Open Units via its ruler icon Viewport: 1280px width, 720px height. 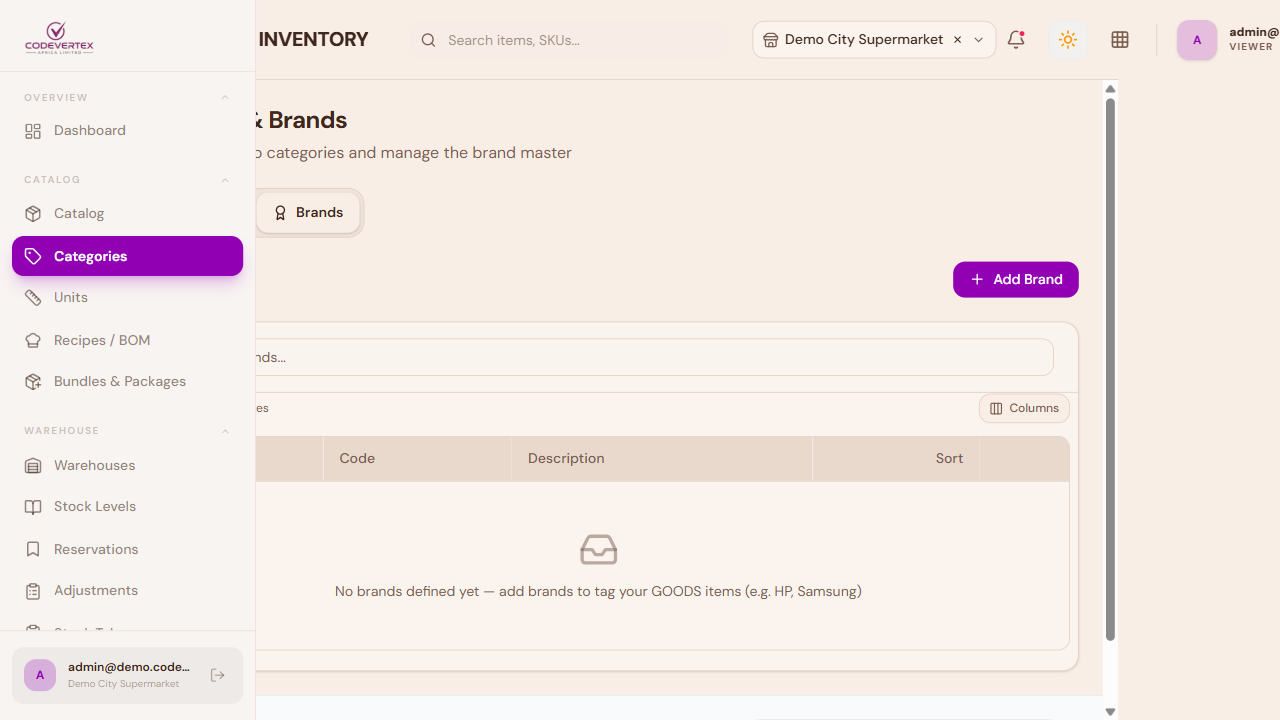coord(33,298)
